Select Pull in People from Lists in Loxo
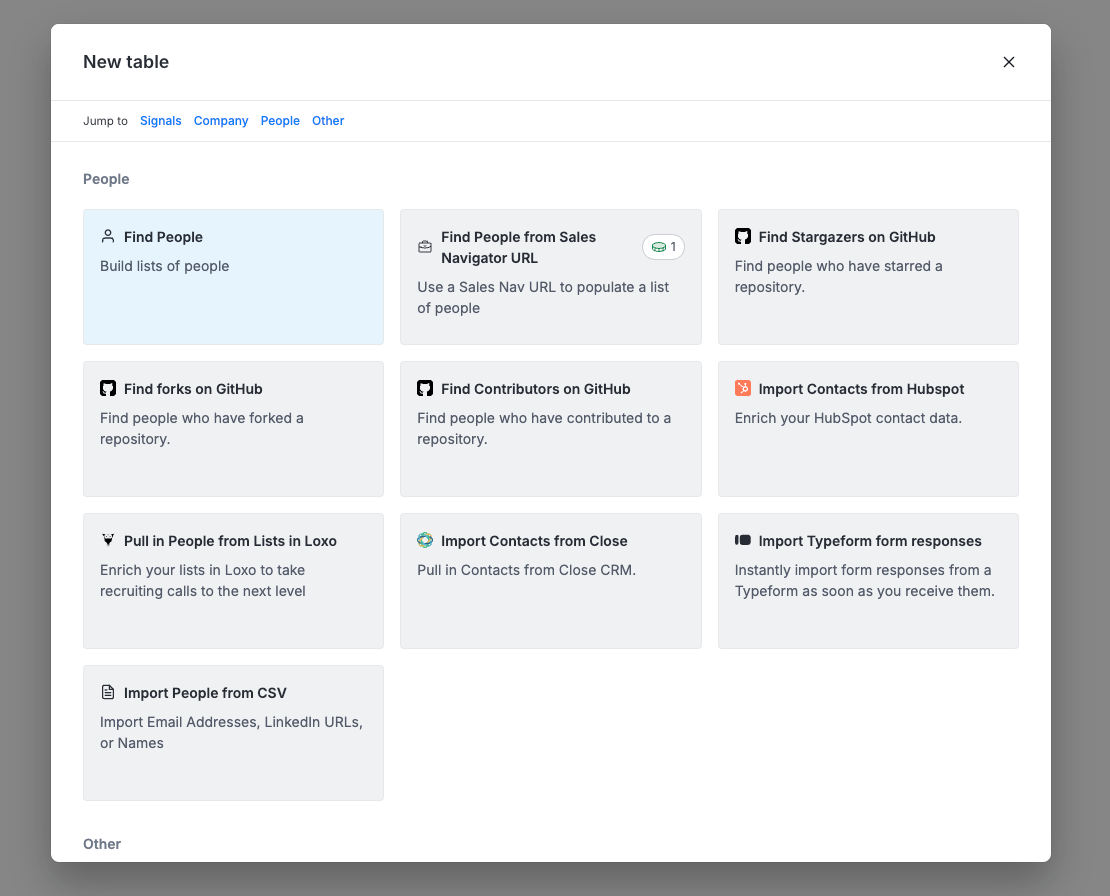The height and width of the screenshot is (896, 1110). pos(234,581)
